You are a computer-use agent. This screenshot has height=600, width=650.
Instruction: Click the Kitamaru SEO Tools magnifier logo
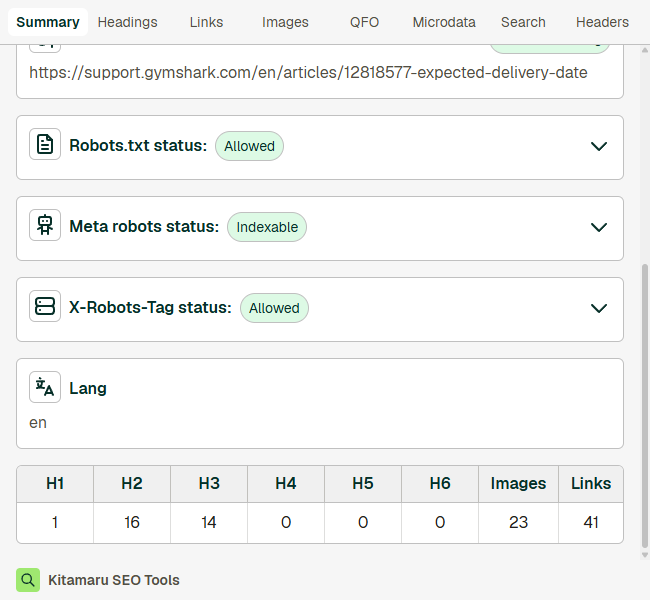pyautogui.click(x=28, y=580)
